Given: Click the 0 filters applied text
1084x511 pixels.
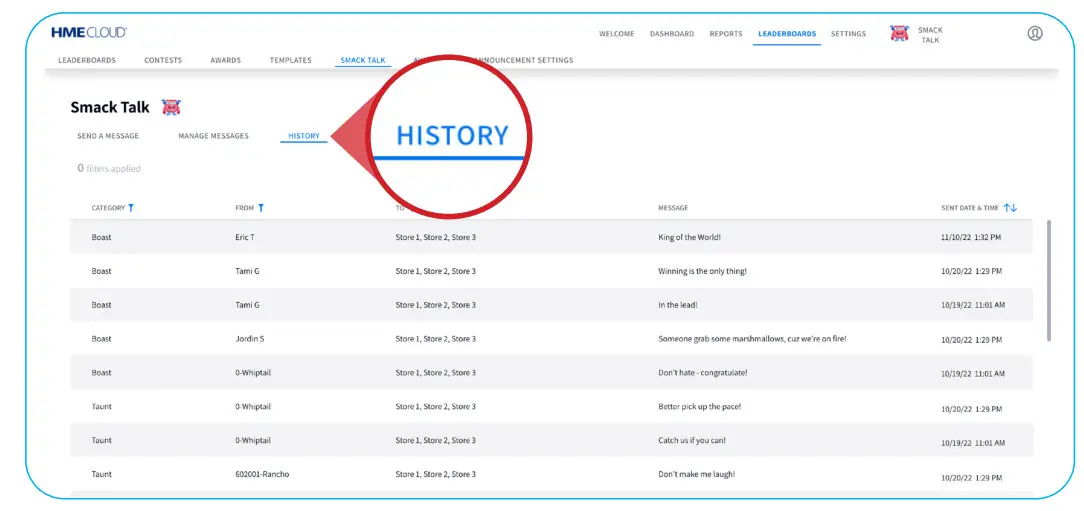Looking at the screenshot, I should point(109,168).
